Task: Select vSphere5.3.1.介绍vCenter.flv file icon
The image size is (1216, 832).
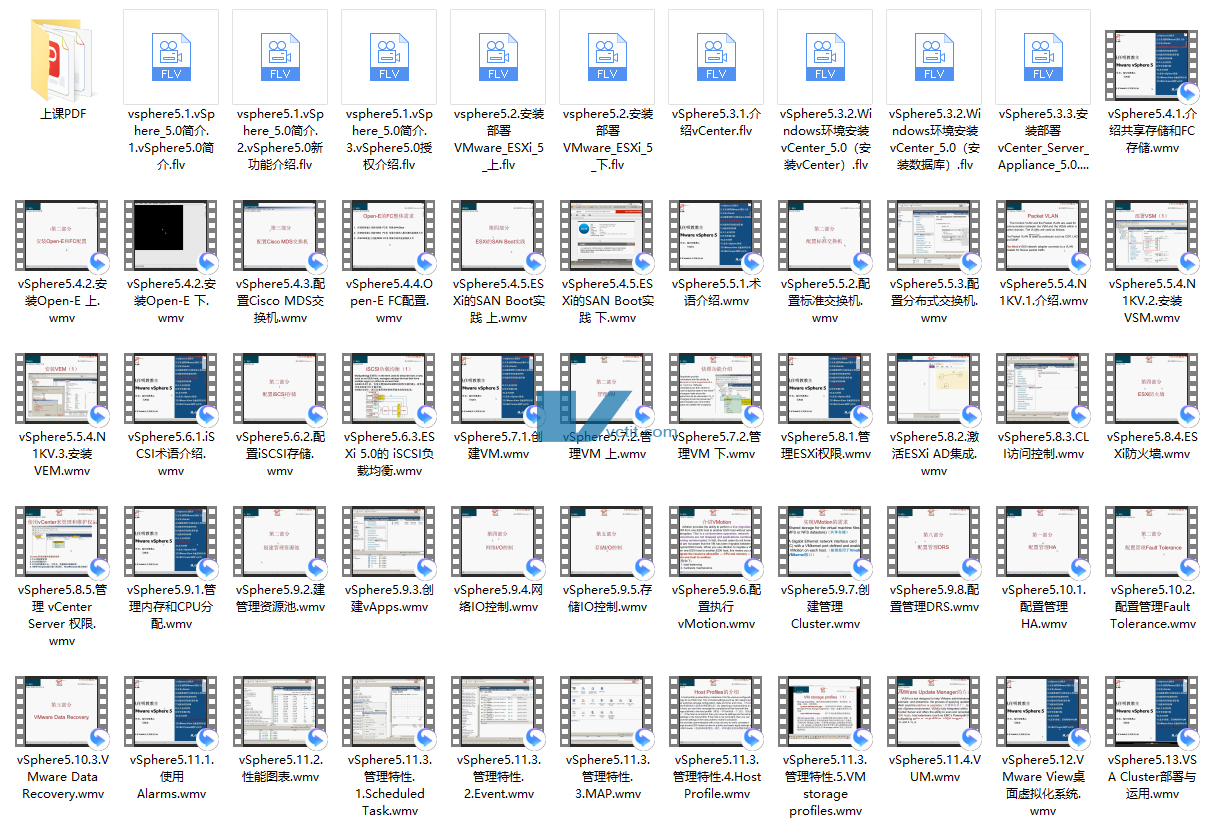Action: [x=716, y=56]
